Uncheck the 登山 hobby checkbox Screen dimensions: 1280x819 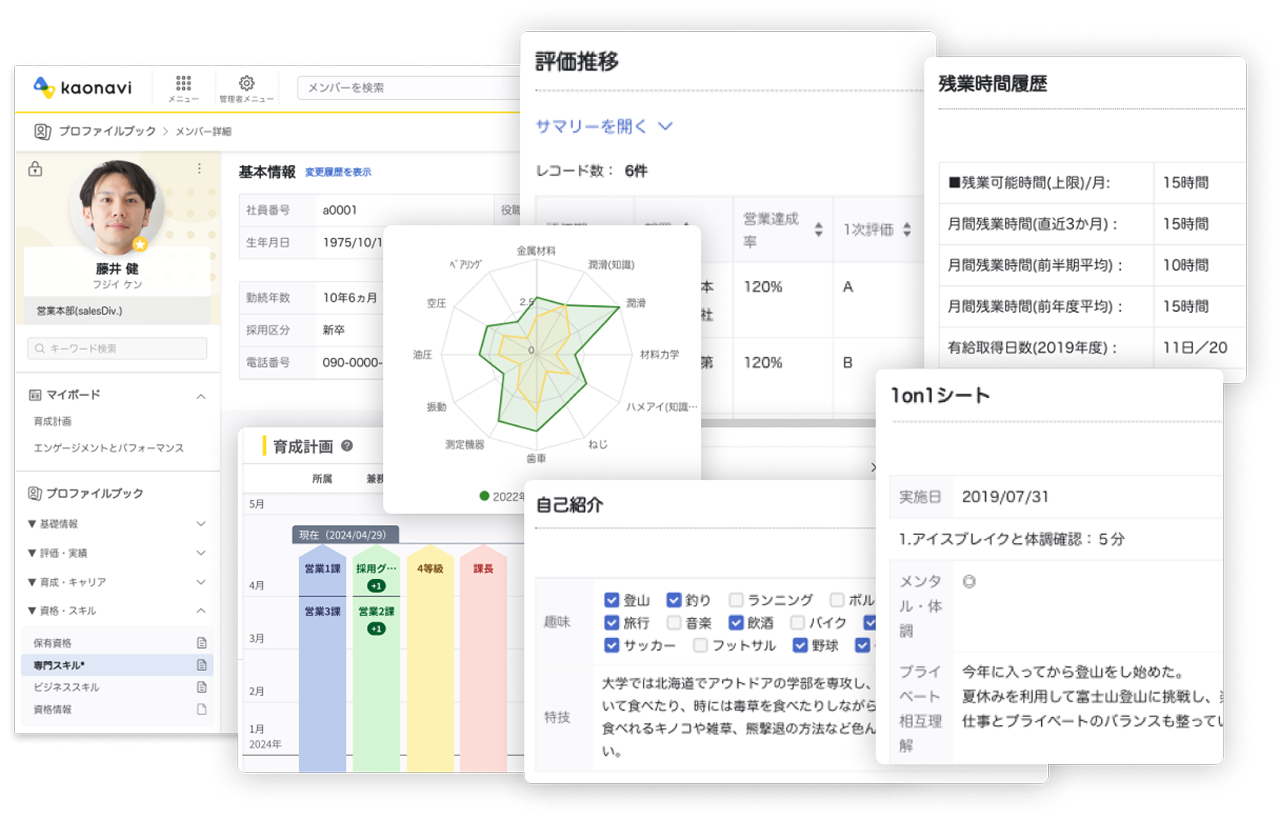[x=612, y=601]
